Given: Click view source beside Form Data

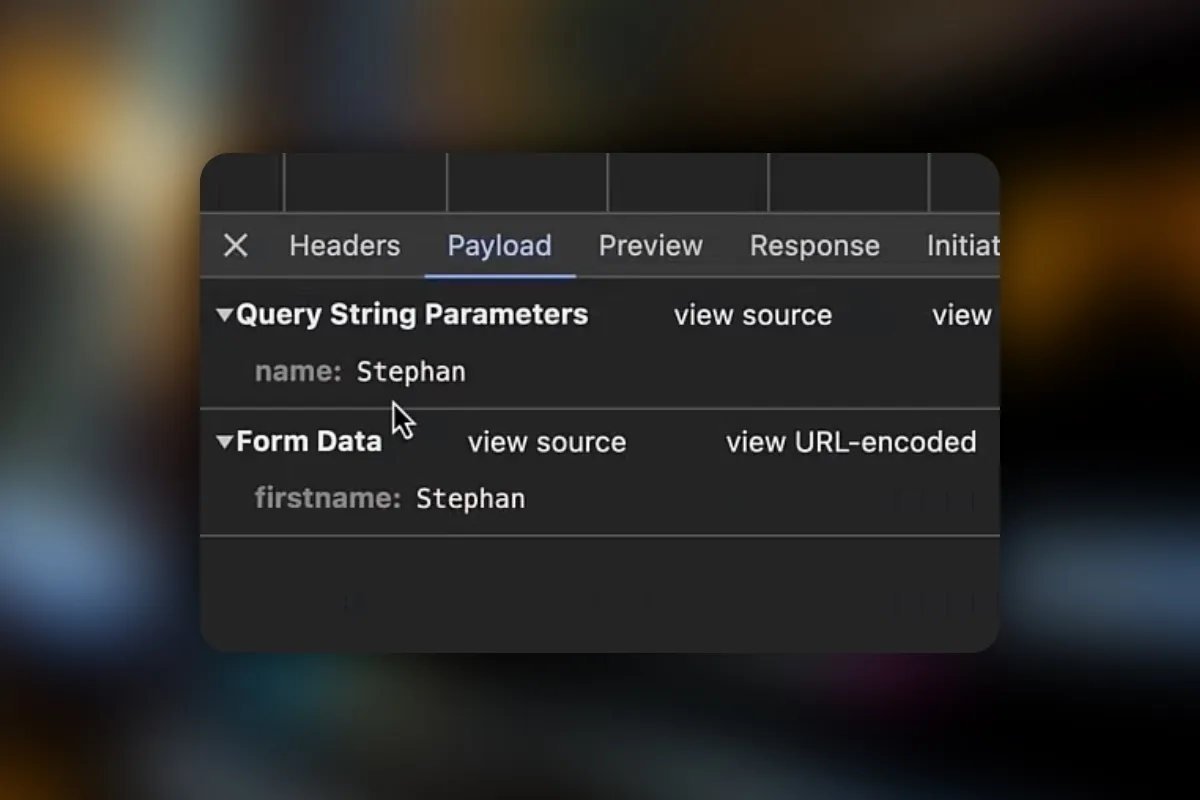Looking at the screenshot, I should [547, 442].
